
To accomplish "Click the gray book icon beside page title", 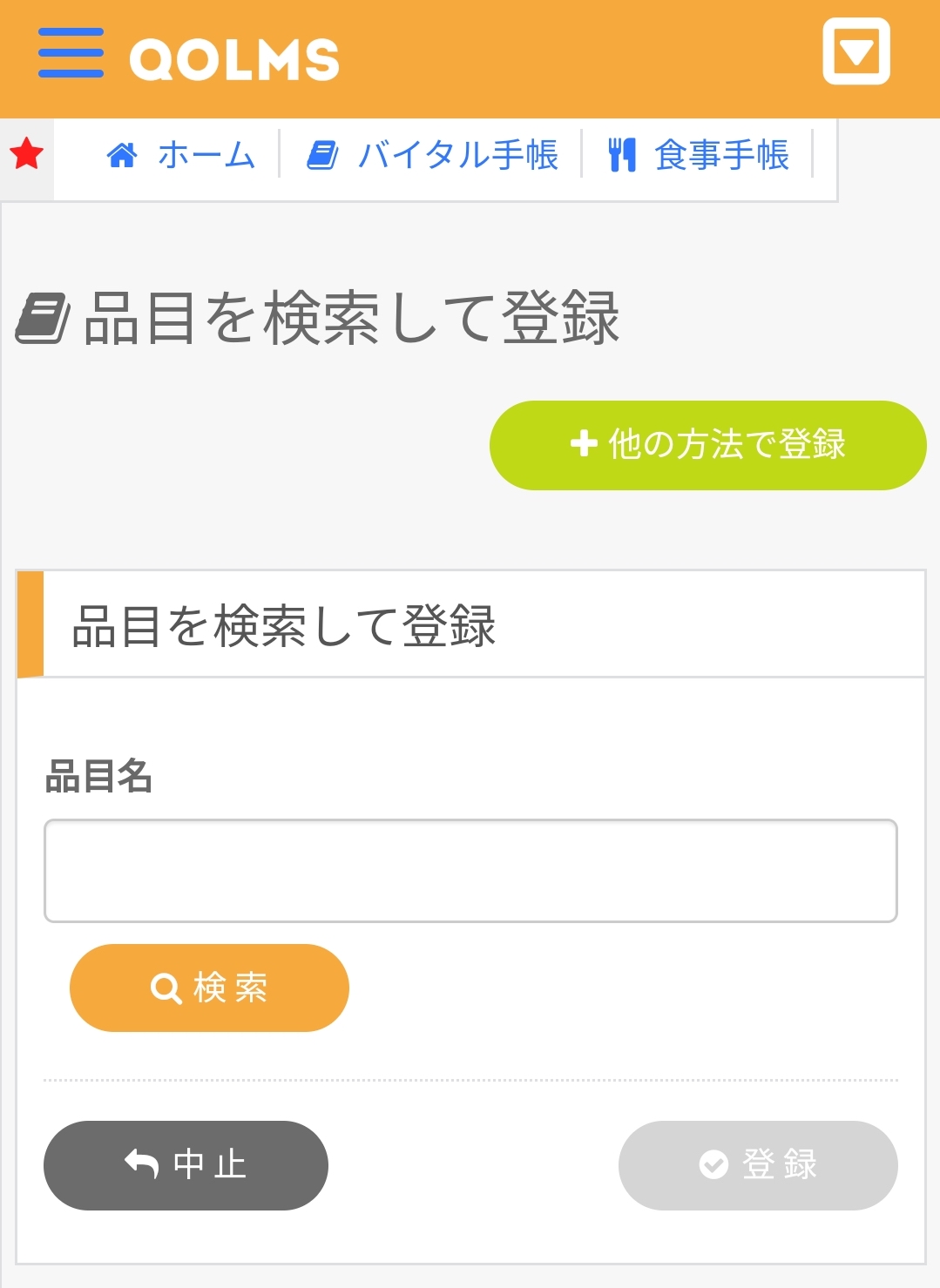I will point(43,319).
